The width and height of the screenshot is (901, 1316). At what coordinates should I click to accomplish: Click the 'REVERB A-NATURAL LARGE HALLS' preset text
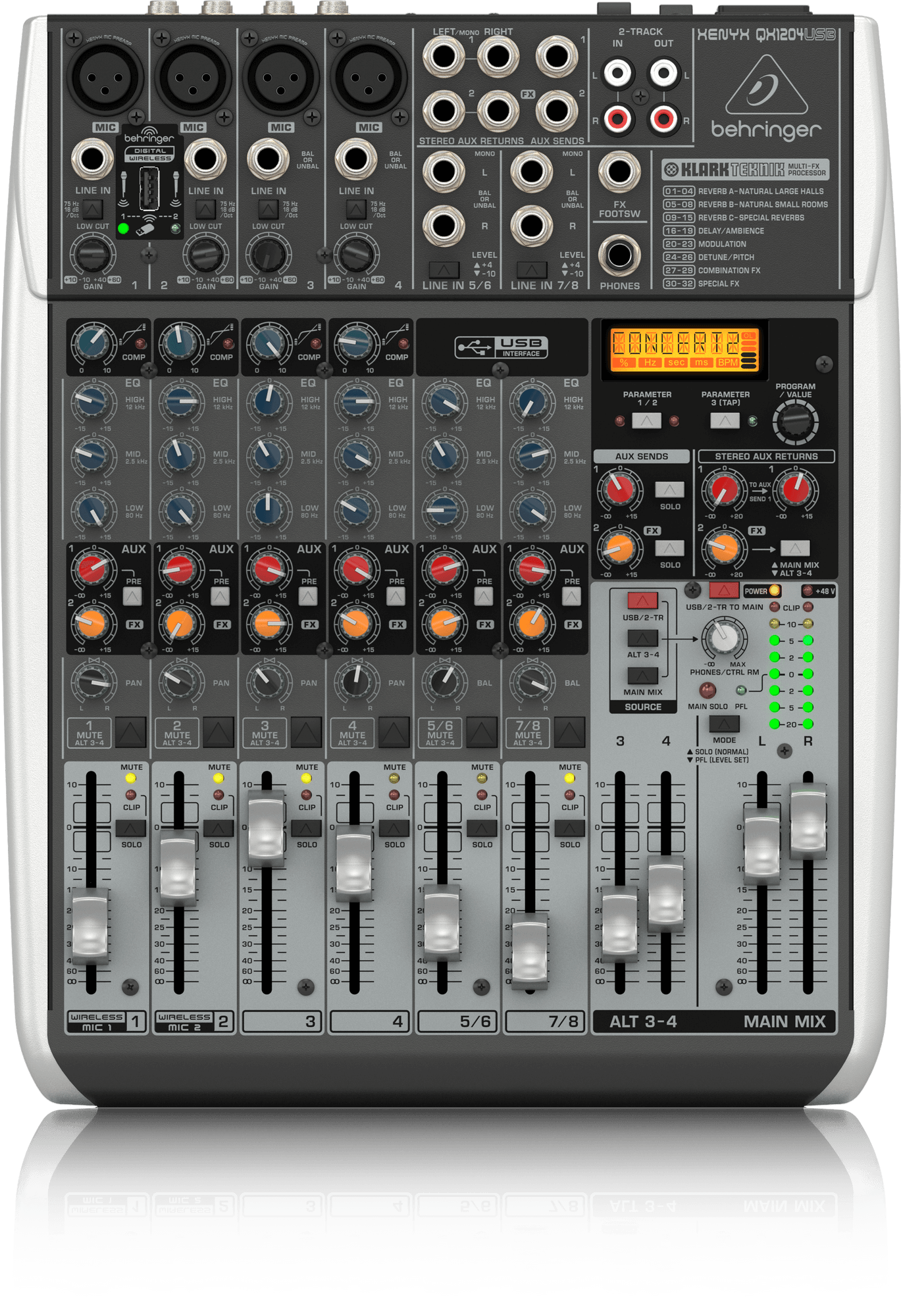(761, 191)
